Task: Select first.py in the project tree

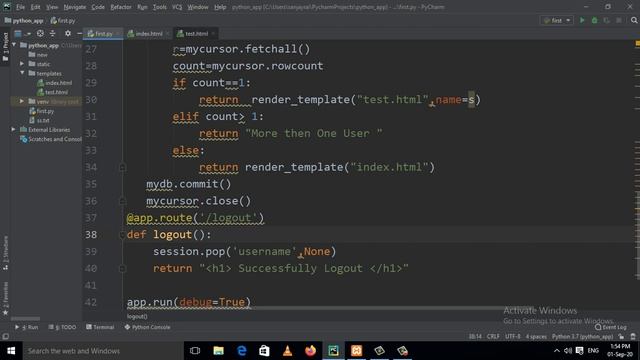Action: pos(41,111)
